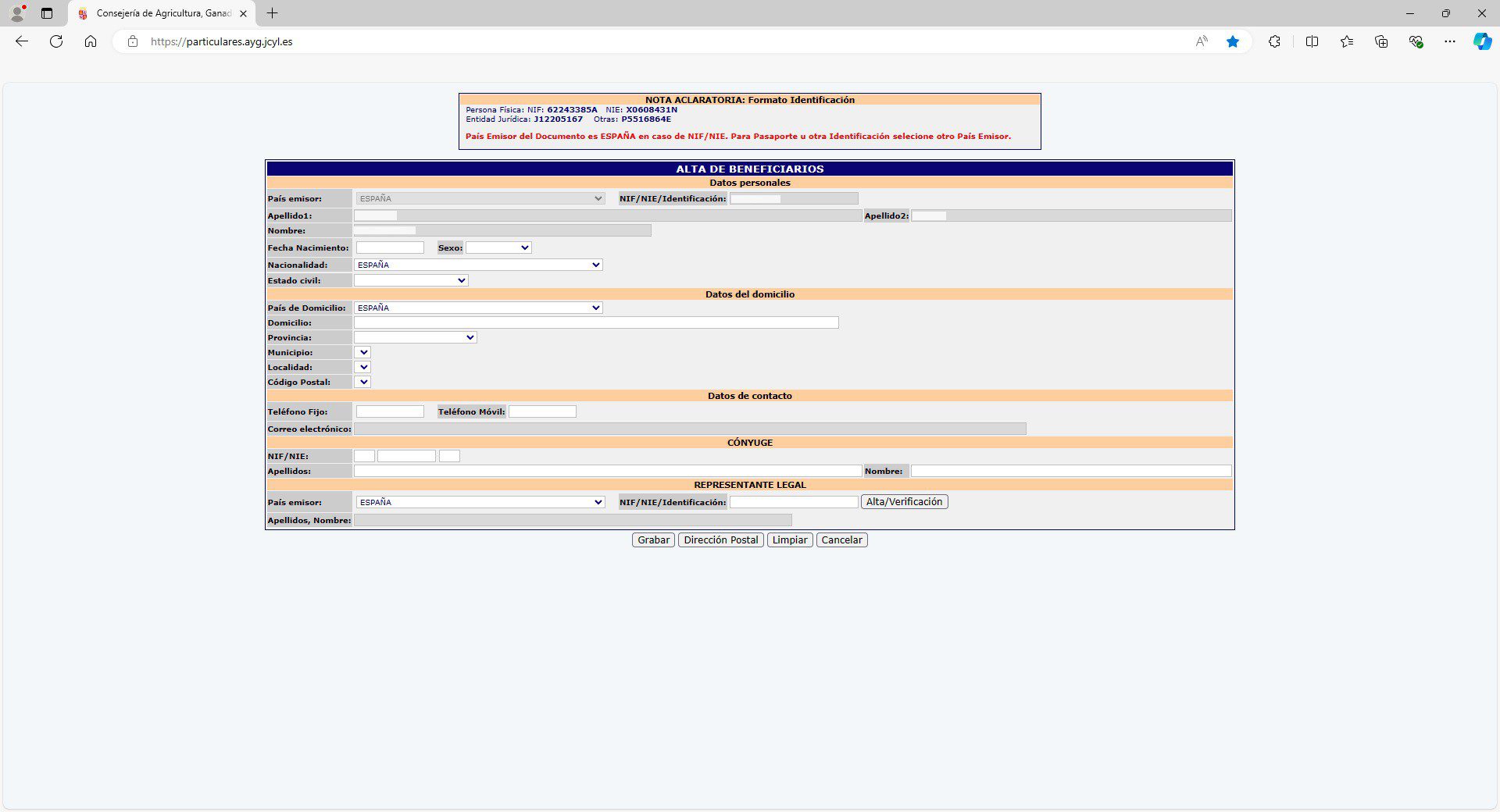Click the Nombre field in Datos personales
Image resolution: width=1500 pixels, height=812 pixels.
coord(502,230)
